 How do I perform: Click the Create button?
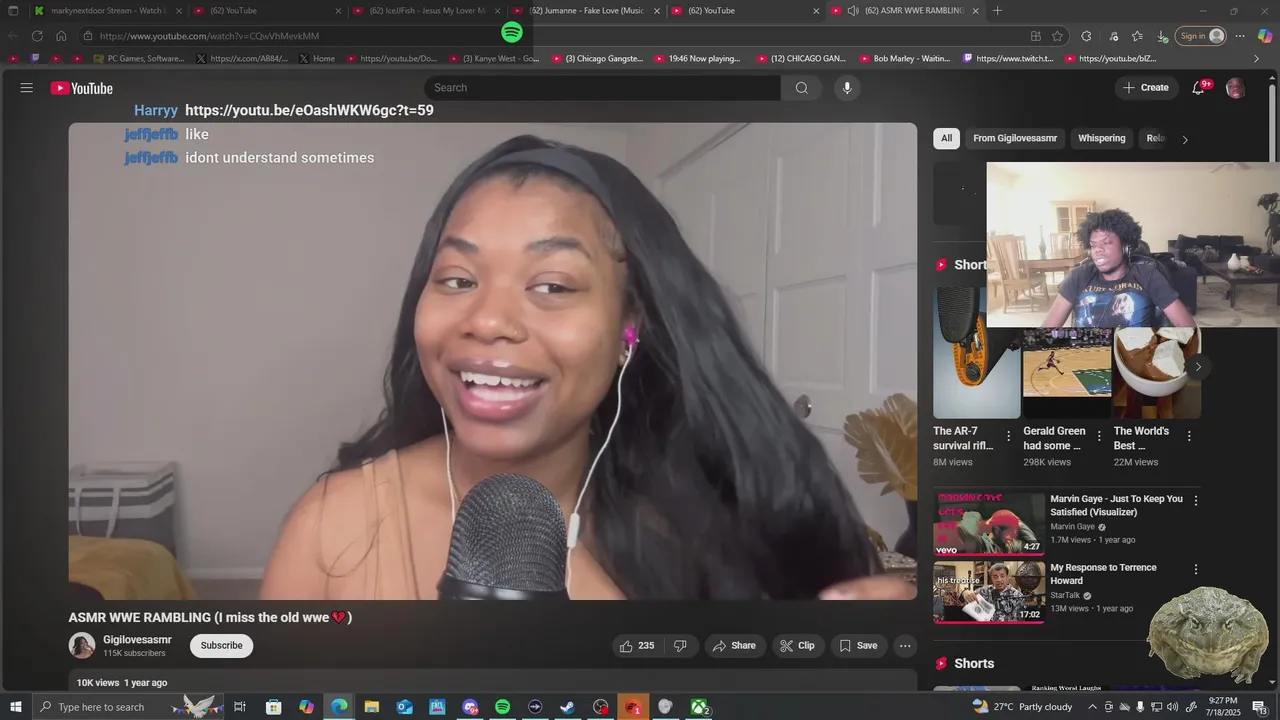(x=1146, y=88)
